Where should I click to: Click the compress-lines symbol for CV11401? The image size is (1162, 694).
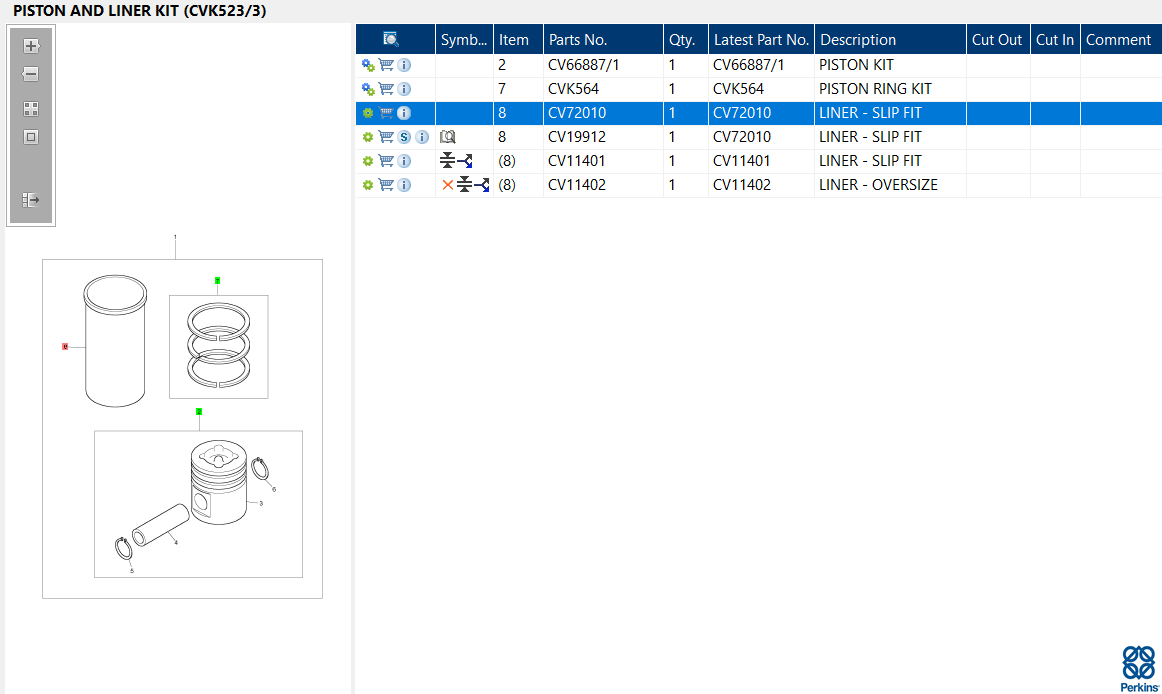[x=447, y=160]
